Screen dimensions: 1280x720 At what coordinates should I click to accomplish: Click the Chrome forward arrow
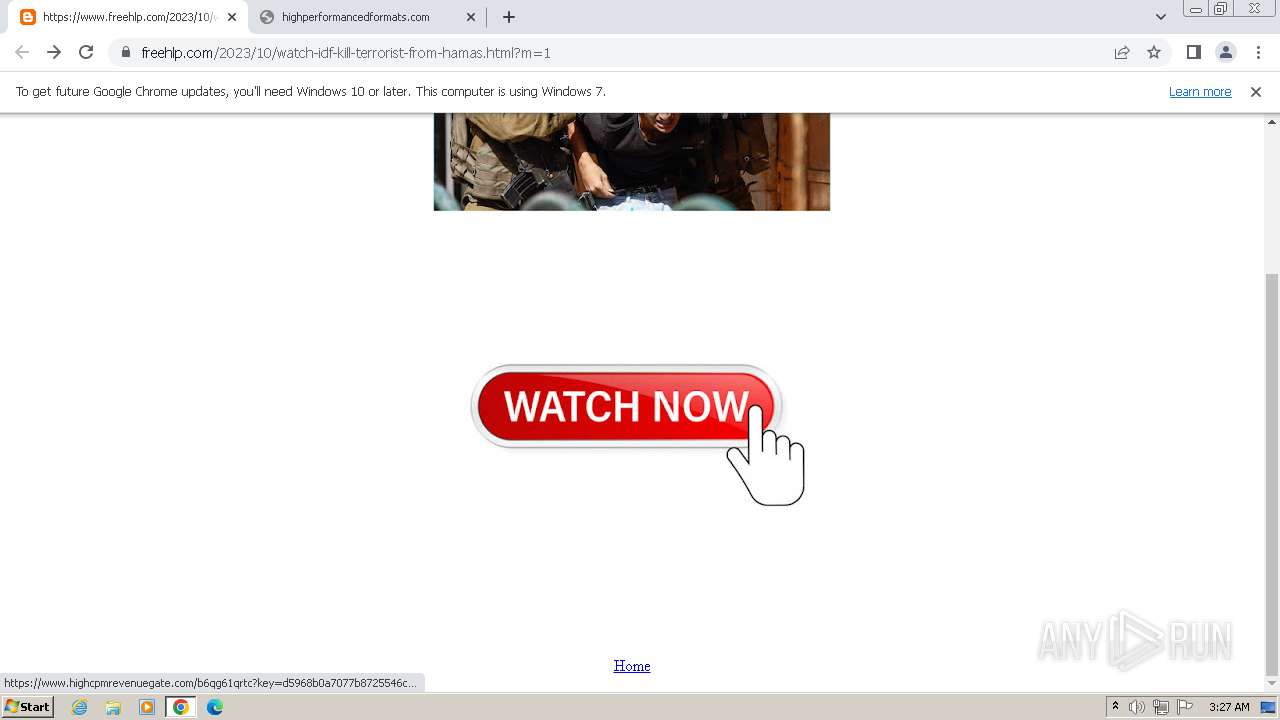[x=54, y=52]
